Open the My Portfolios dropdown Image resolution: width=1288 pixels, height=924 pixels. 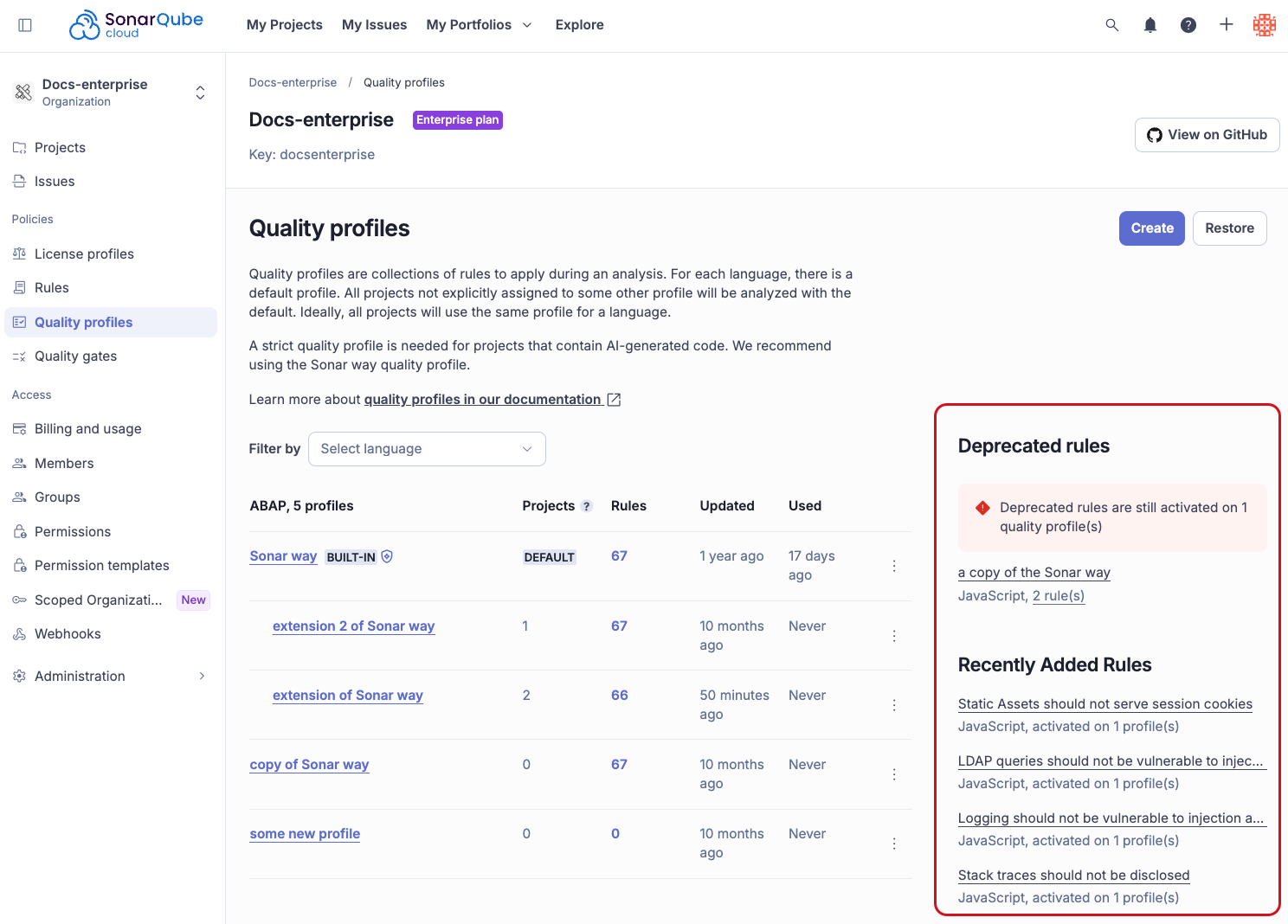(x=479, y=25)
